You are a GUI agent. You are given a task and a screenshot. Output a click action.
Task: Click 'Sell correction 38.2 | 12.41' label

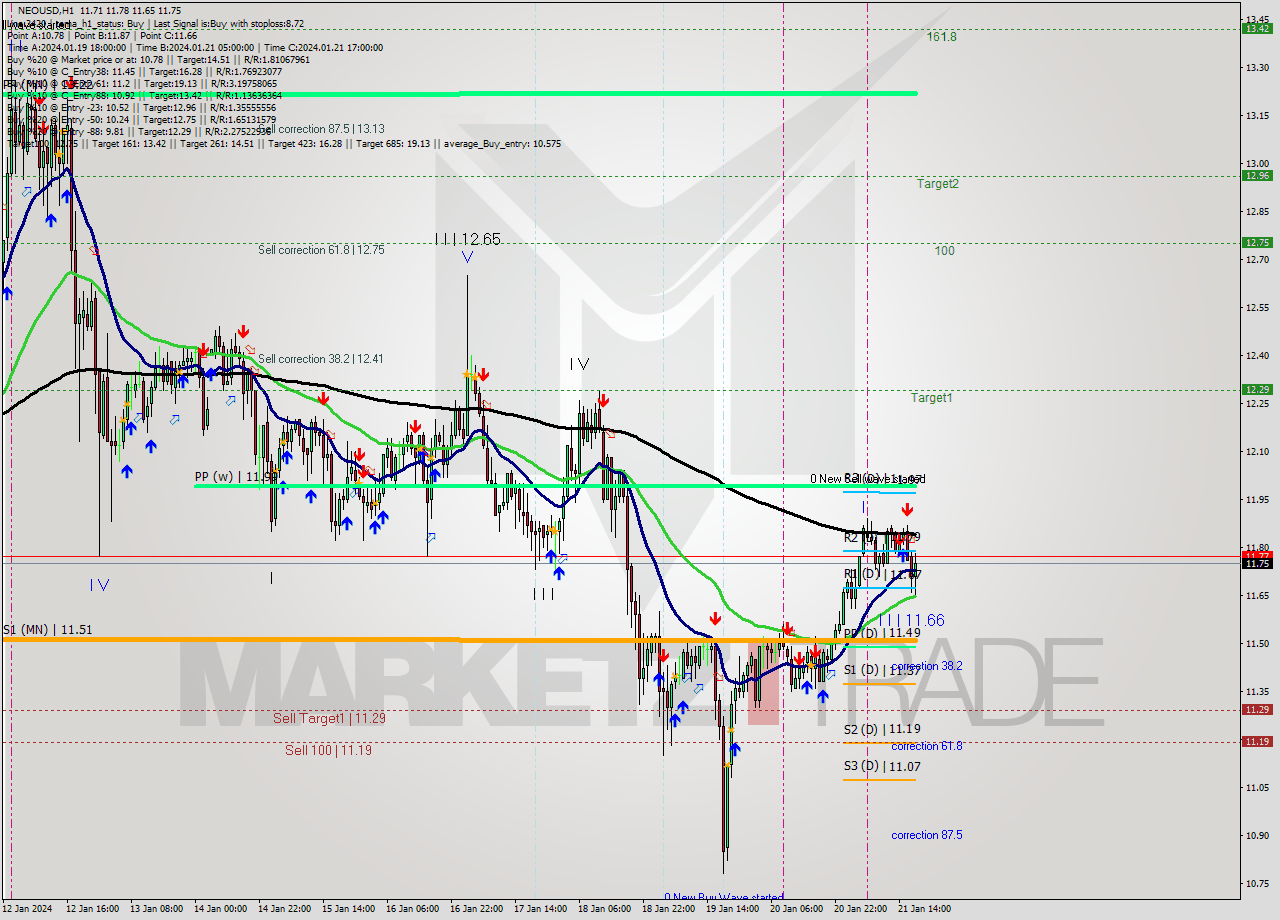point(321,359)
